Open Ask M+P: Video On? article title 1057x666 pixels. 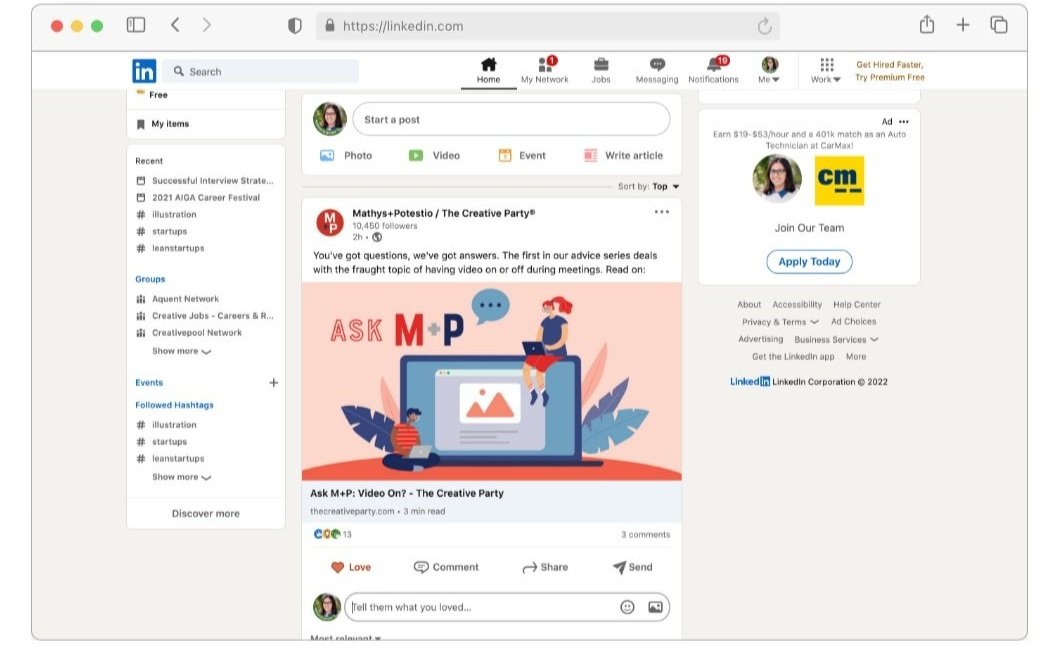point(406,493)
